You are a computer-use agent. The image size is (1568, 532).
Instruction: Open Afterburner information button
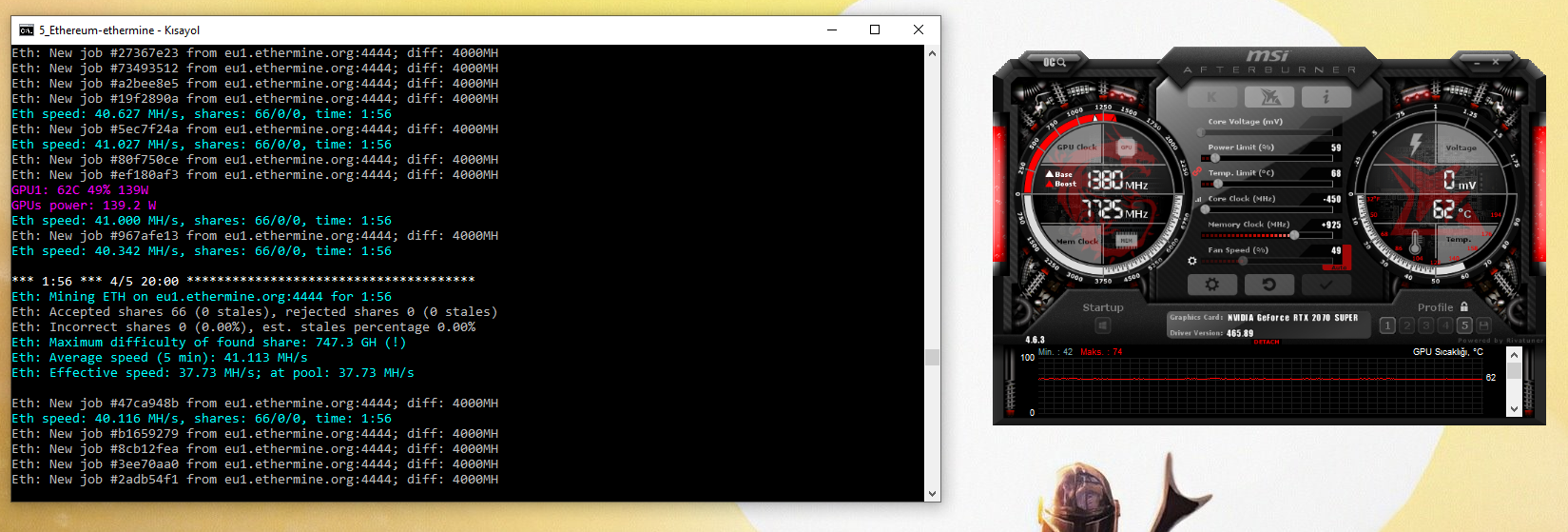point(1326,96)
